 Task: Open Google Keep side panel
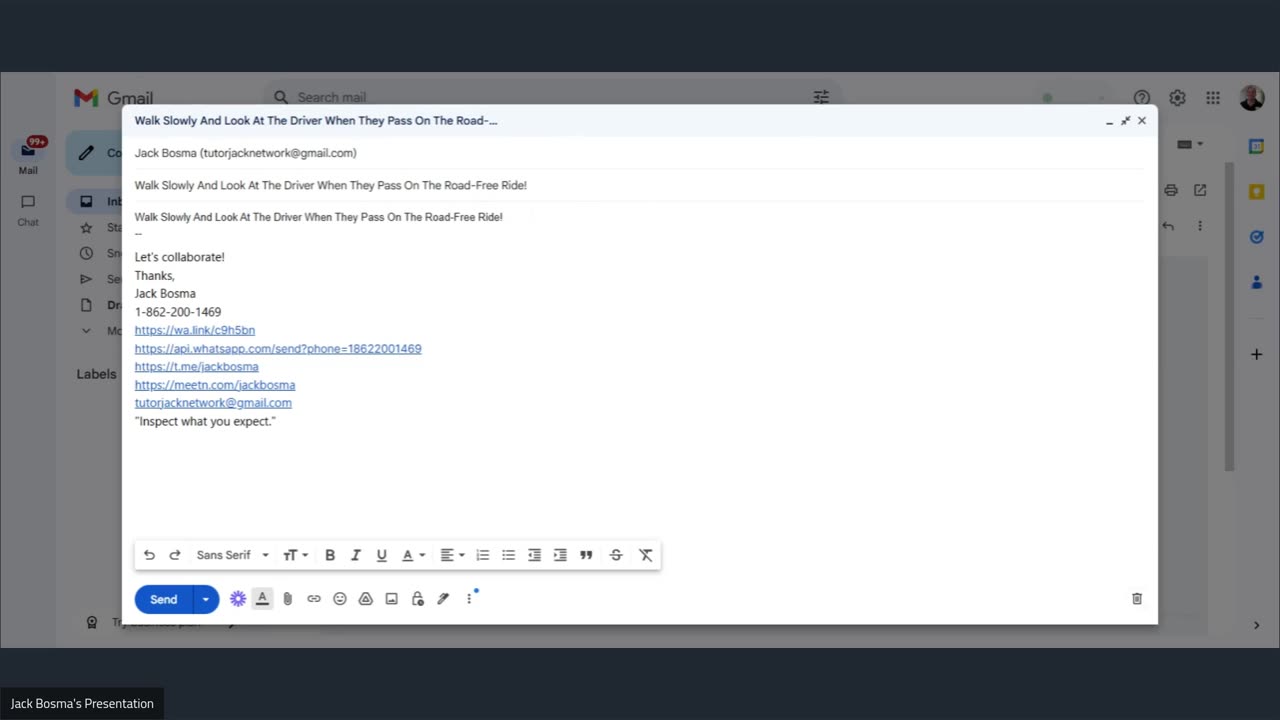[1257, 192]
